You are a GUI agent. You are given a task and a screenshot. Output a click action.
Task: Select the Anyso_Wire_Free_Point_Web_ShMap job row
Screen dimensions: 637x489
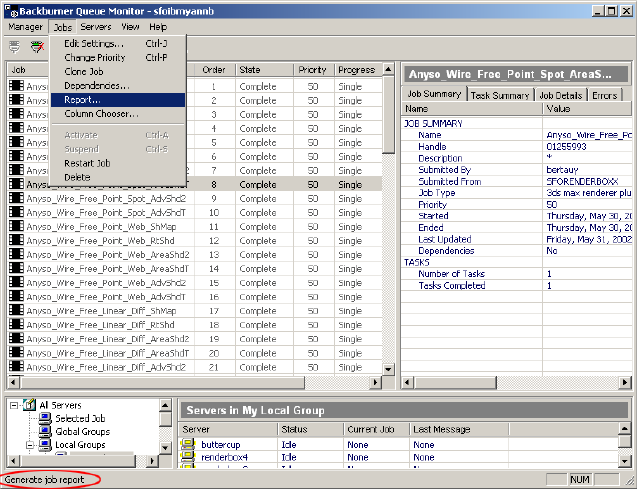point(195,227)
